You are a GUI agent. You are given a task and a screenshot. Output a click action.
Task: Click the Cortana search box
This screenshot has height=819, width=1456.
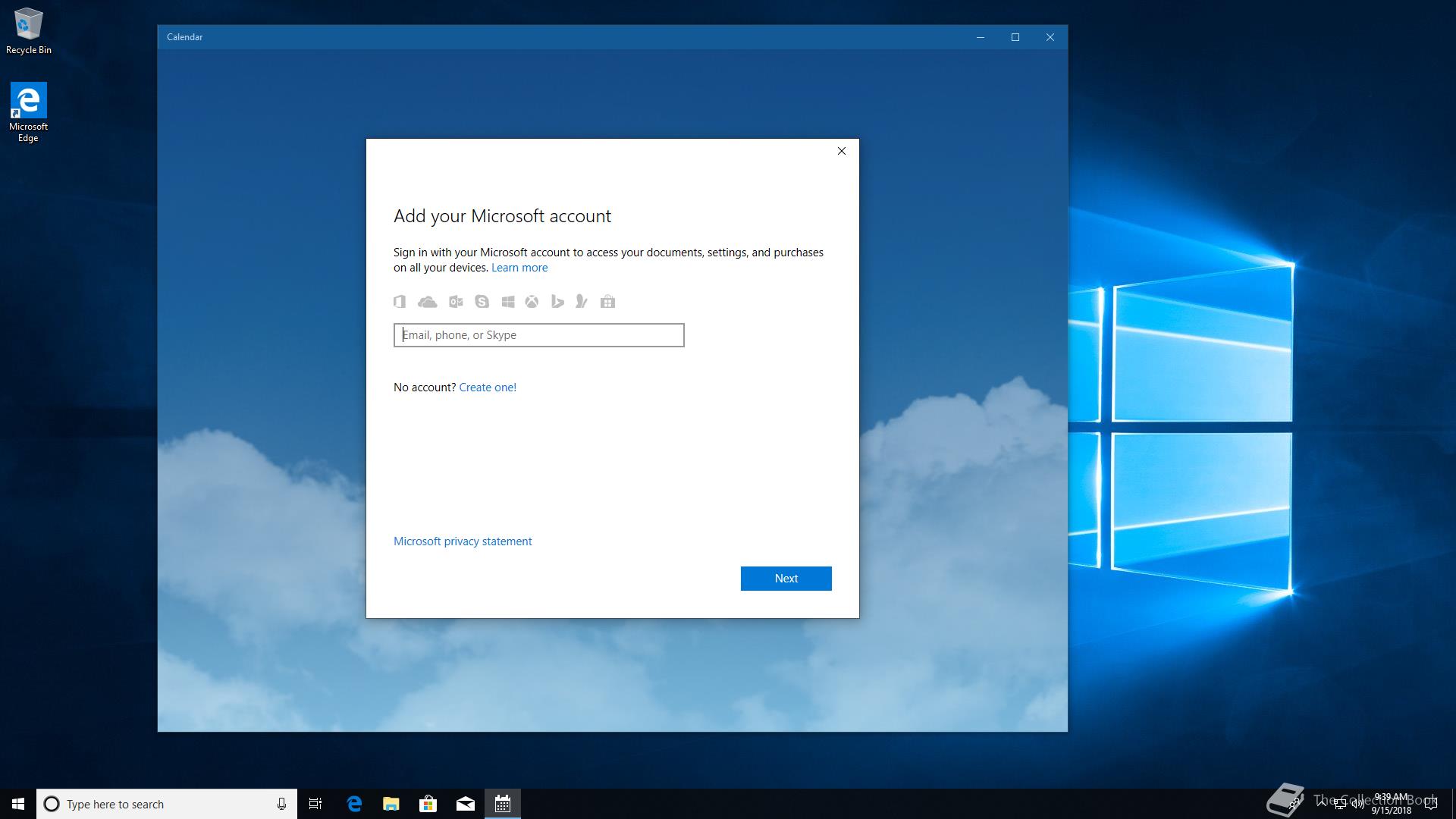click(159, 804)
